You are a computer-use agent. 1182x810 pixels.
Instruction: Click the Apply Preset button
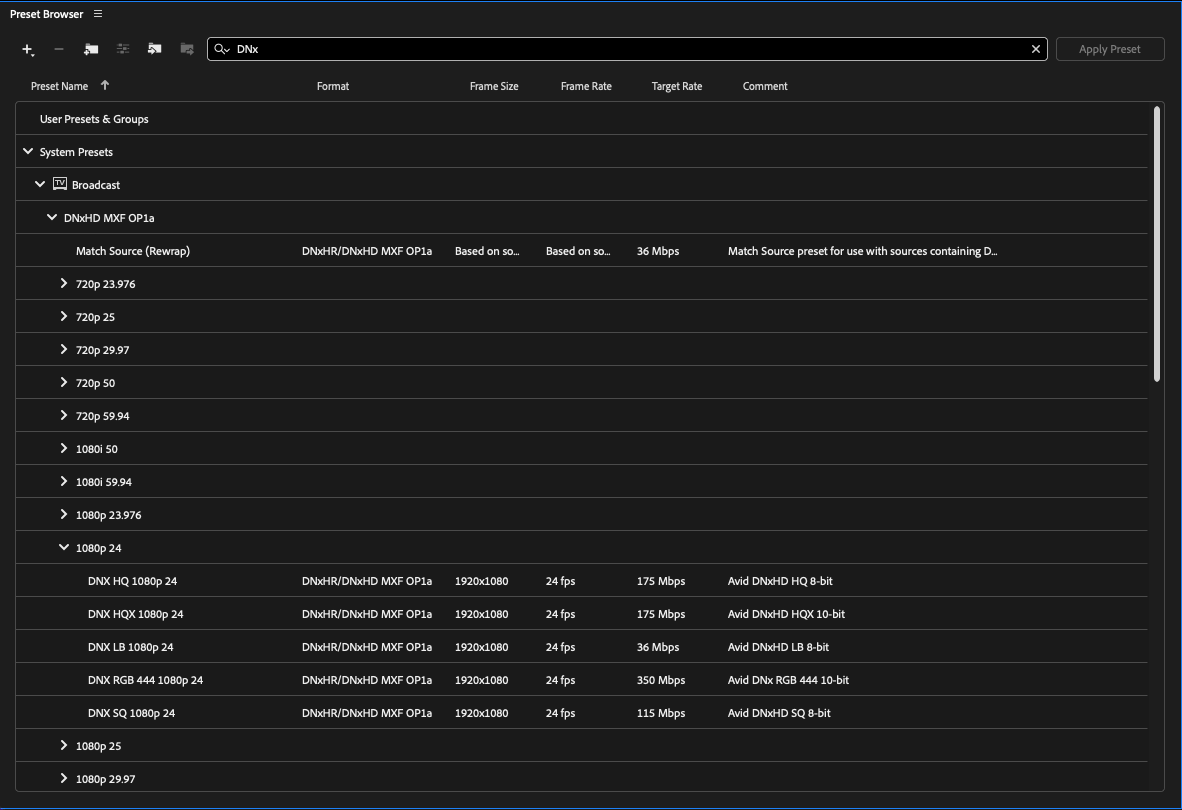[1109, 48]
